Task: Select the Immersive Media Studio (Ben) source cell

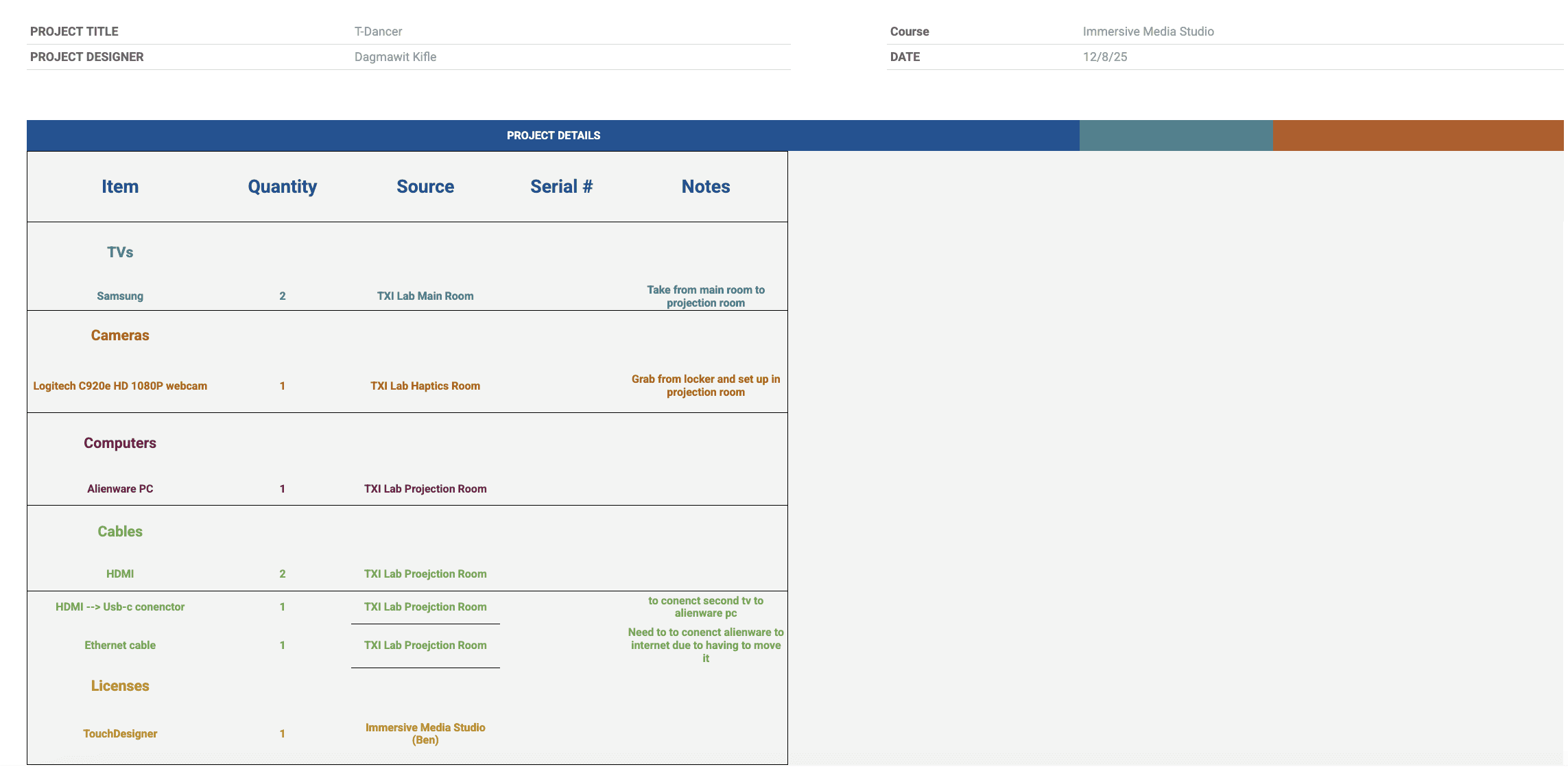Action: pos(425,734)
